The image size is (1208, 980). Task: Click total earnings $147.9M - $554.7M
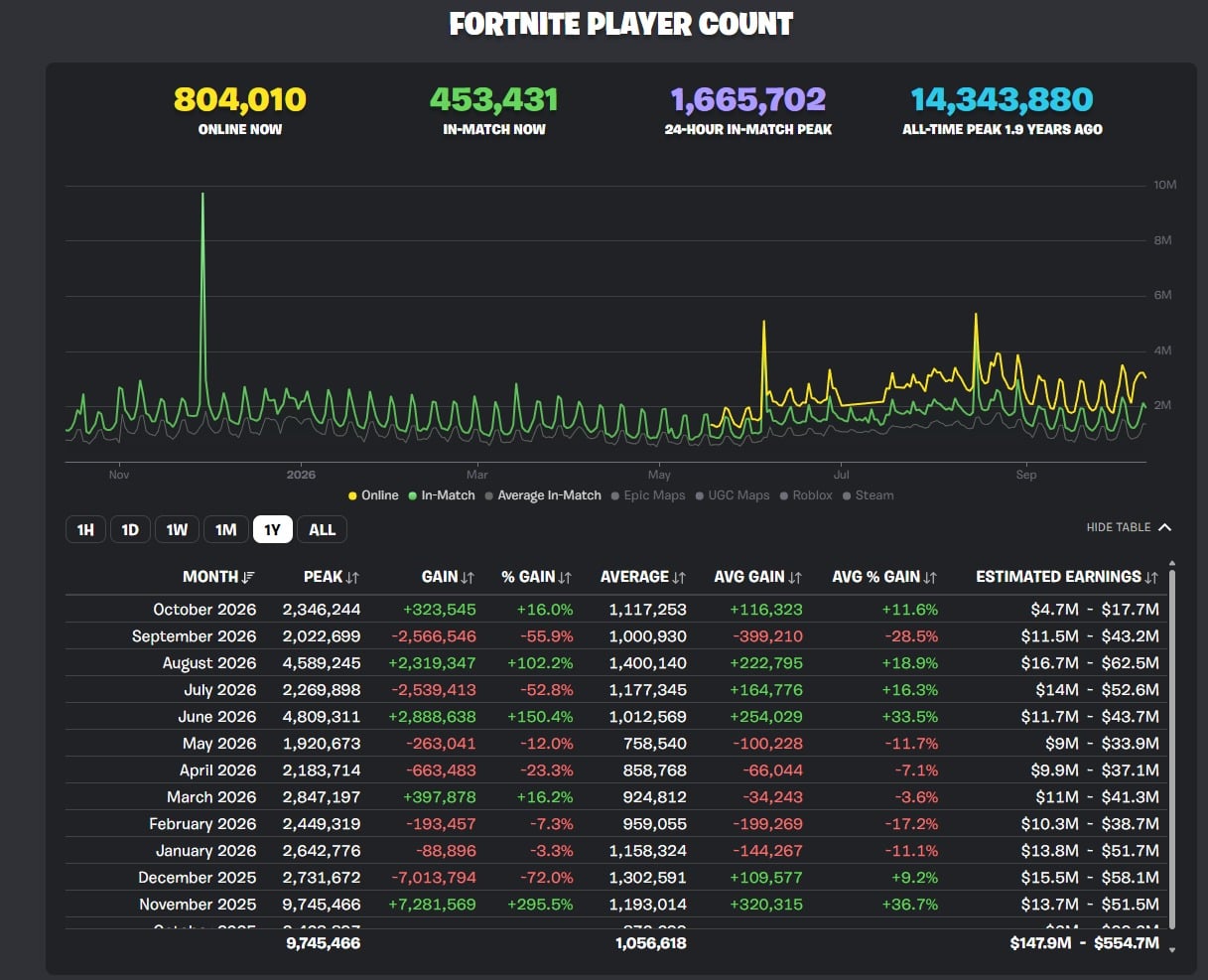[x=1085, y=943]
